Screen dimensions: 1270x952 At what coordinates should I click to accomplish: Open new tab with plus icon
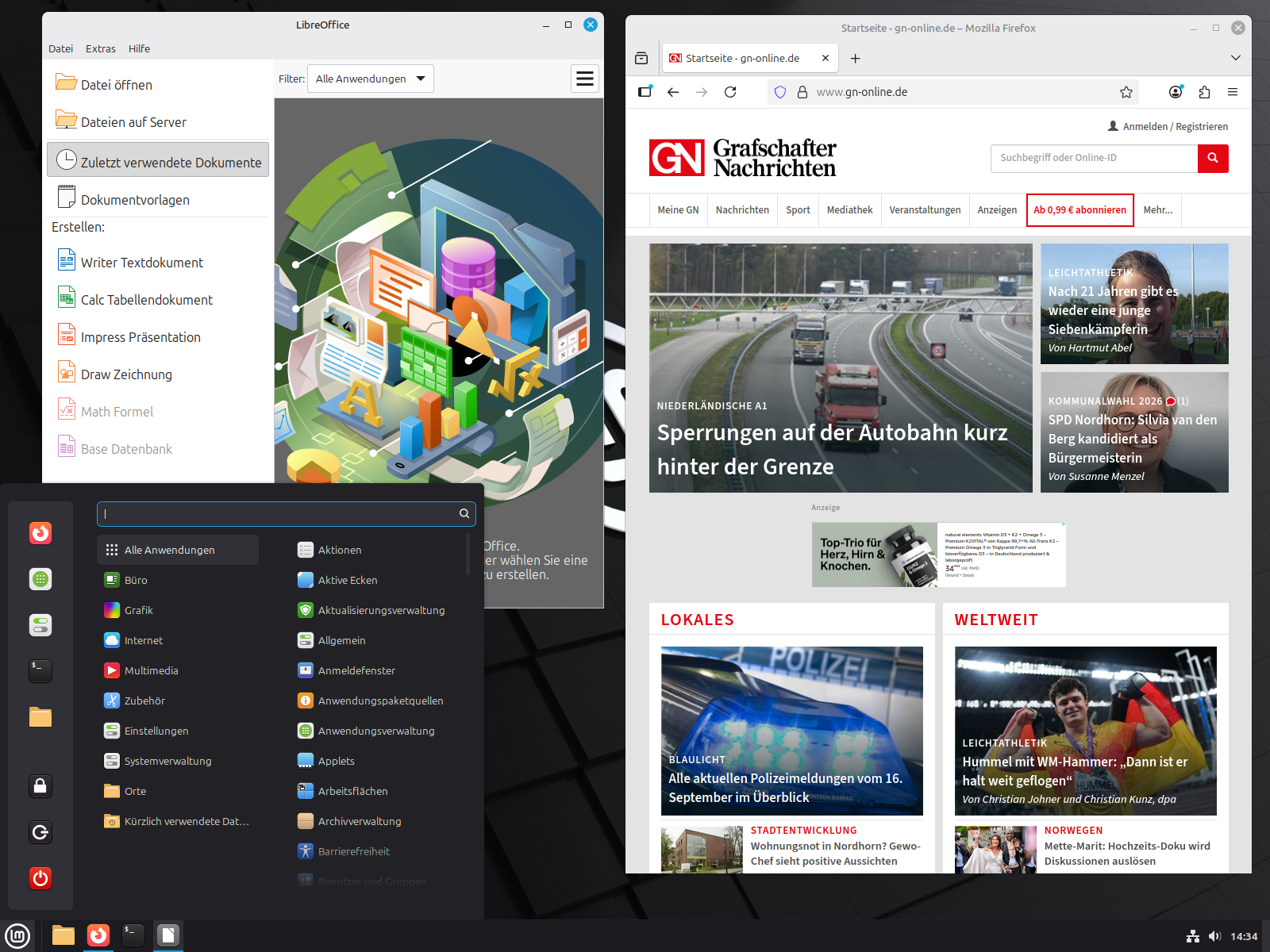[855, 58]
